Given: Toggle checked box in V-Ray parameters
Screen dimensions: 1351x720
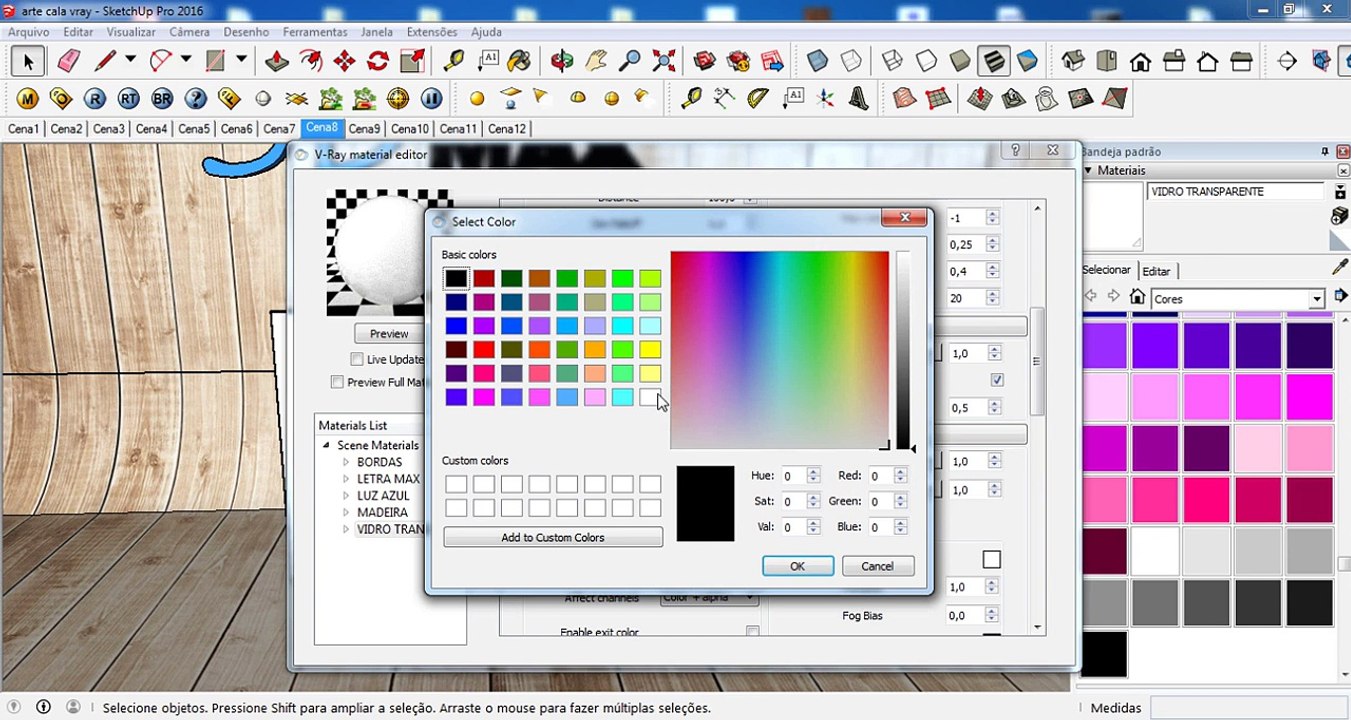Looking at the screenshot, I should (997, 380).
